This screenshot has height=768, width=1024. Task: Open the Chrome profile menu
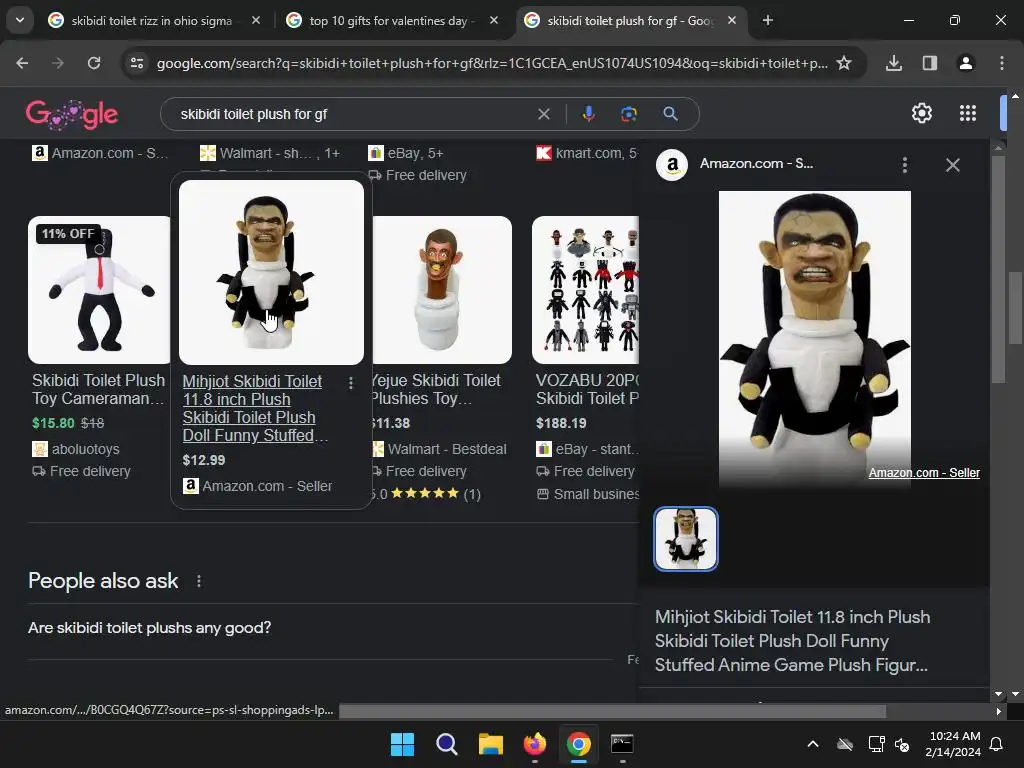[966, 63]
